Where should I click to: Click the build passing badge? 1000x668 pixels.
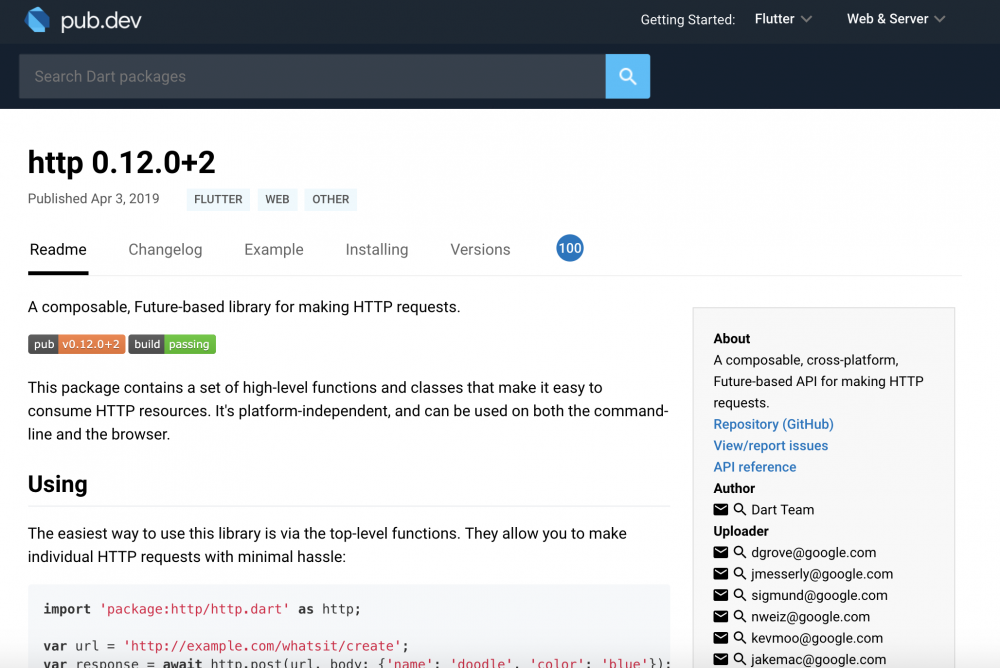tap(172, 344)
